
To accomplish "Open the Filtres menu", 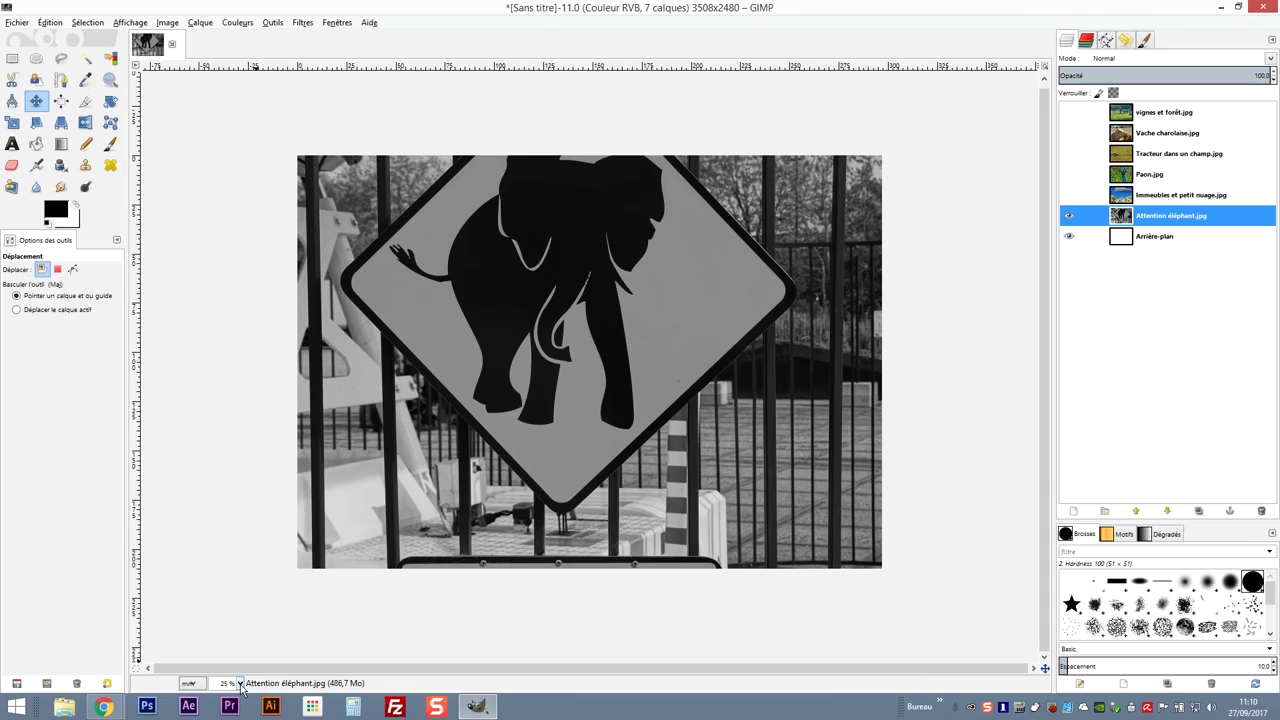I will 302,22.
